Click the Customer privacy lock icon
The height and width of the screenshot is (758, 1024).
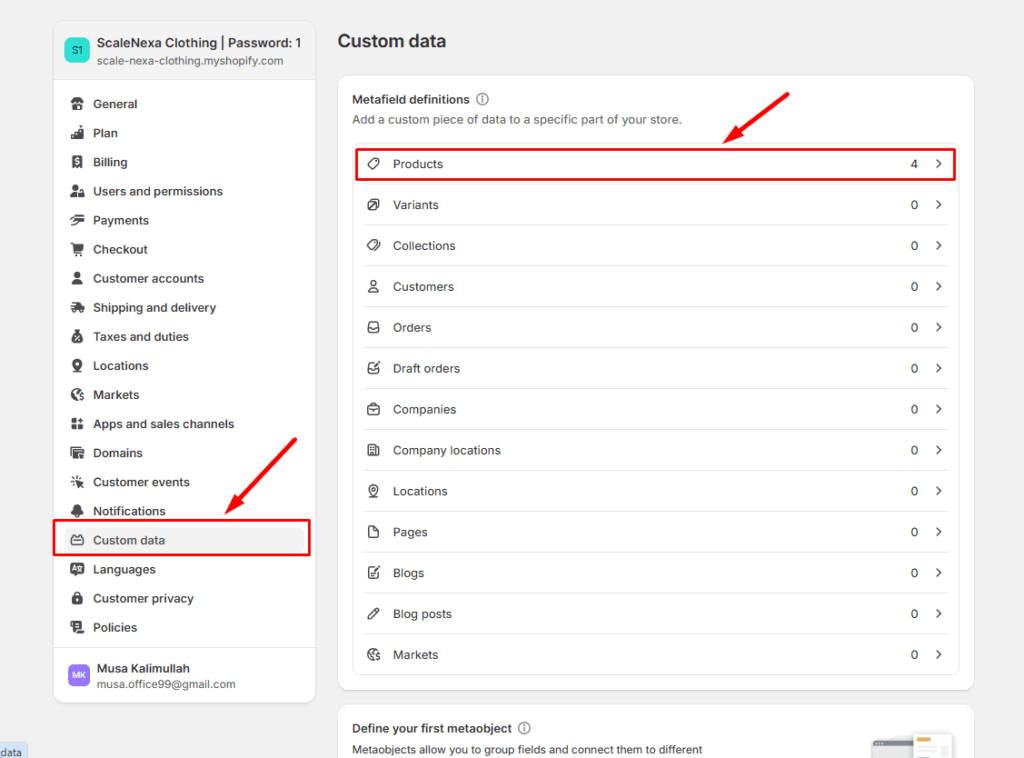tap(77, 598)
